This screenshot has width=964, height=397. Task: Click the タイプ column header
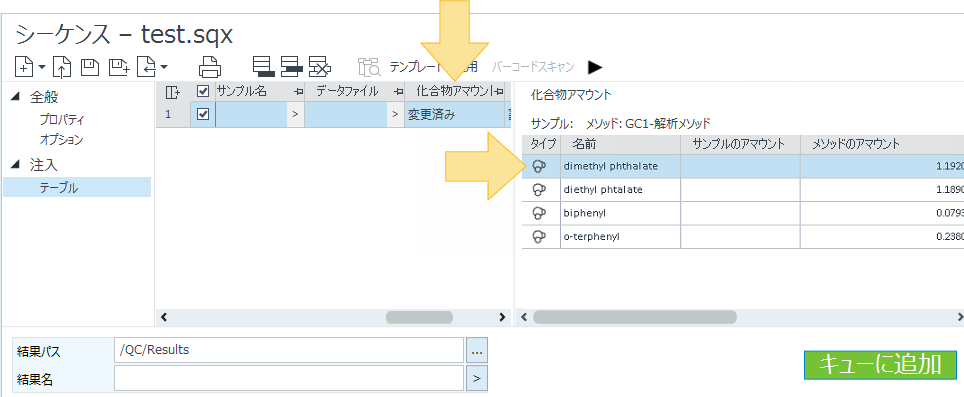tap(542, 144)
